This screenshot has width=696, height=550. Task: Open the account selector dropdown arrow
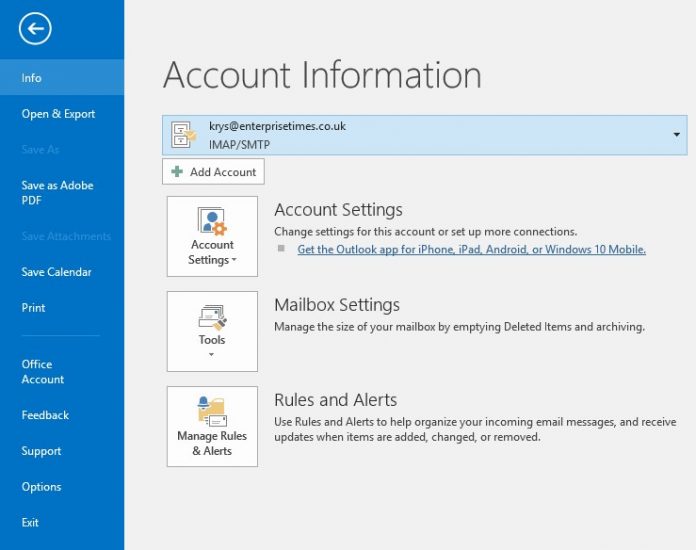tap(676, 135)
